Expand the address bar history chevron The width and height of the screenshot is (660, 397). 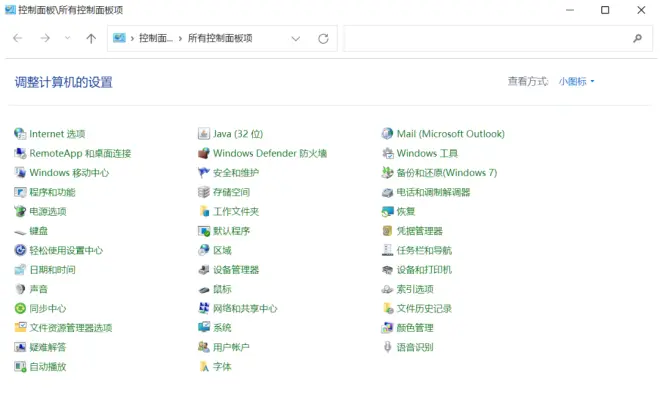296,39
